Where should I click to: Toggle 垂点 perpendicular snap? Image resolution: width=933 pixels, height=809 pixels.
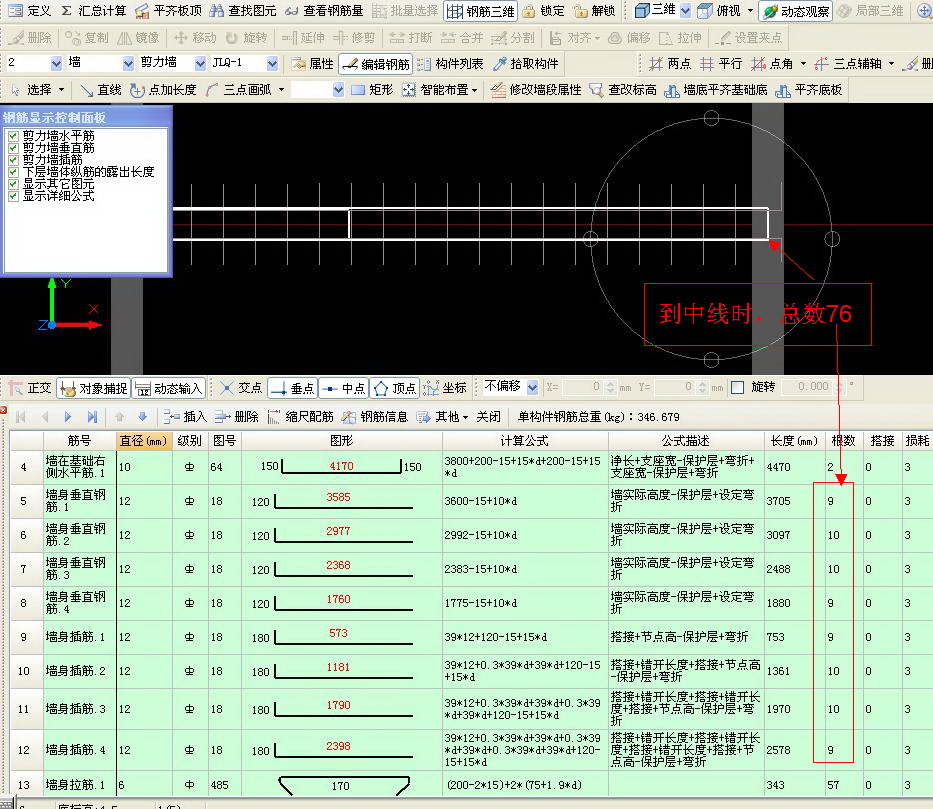(292, 388)
